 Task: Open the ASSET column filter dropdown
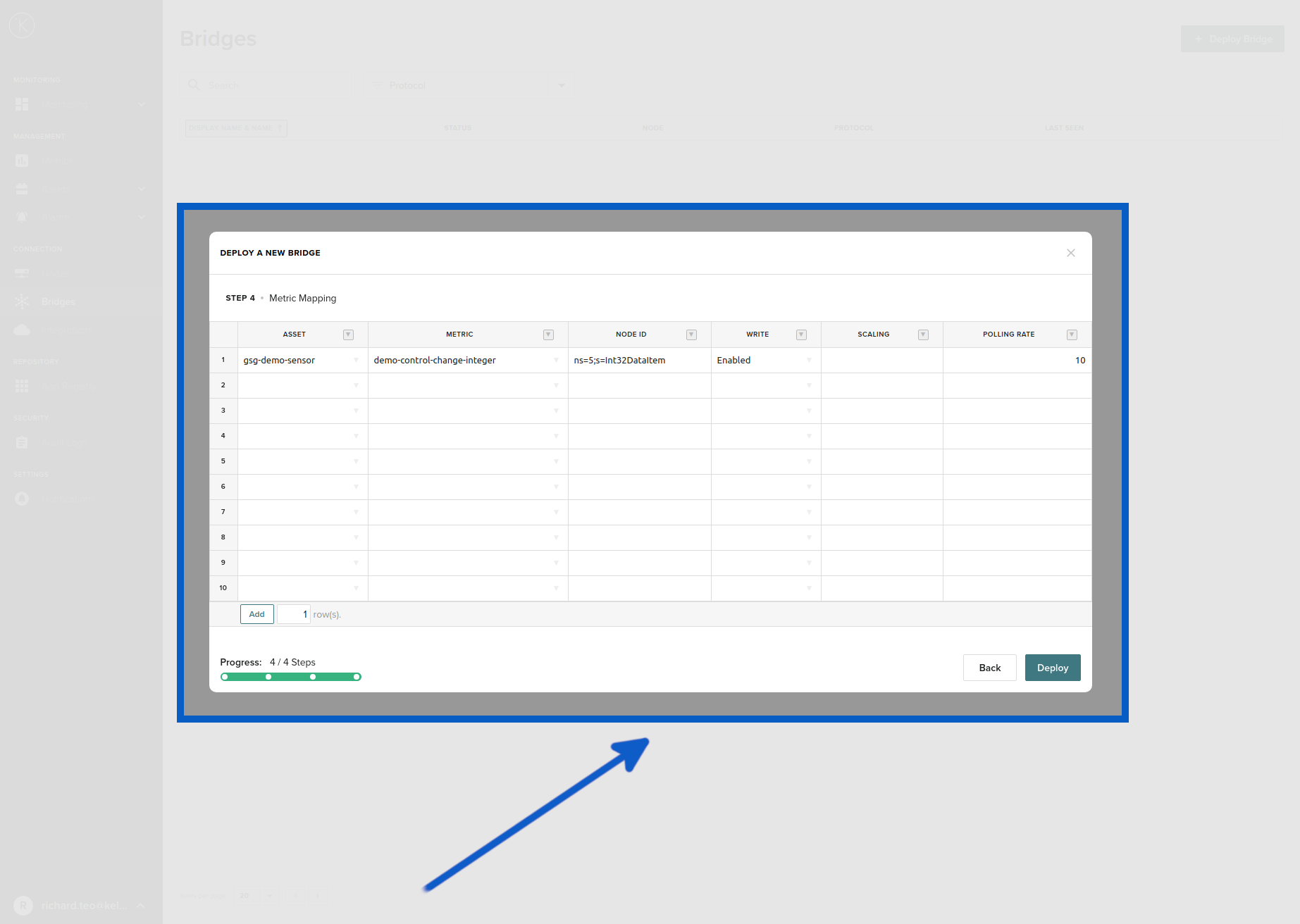(x=348, y=334)
